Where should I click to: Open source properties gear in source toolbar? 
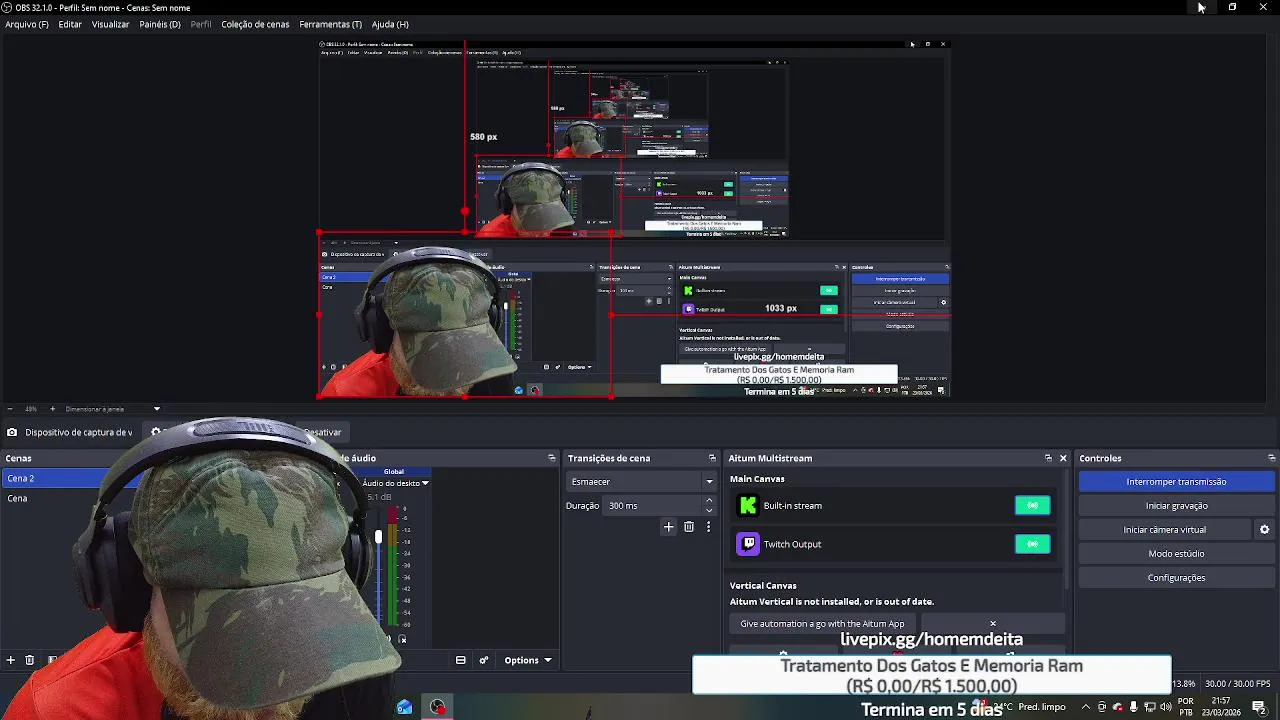[156, 432]
